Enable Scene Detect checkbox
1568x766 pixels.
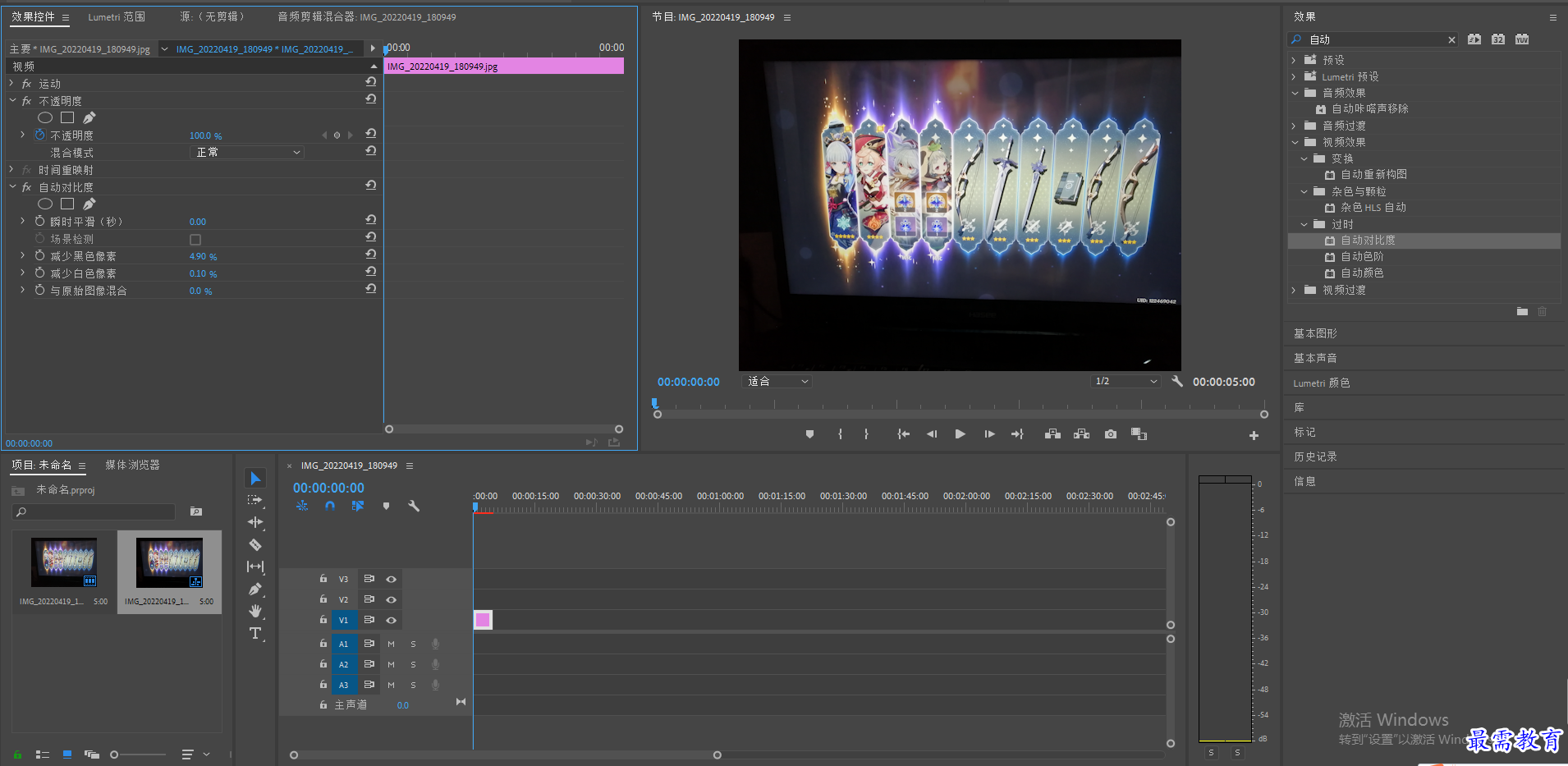tap(195, 240)
